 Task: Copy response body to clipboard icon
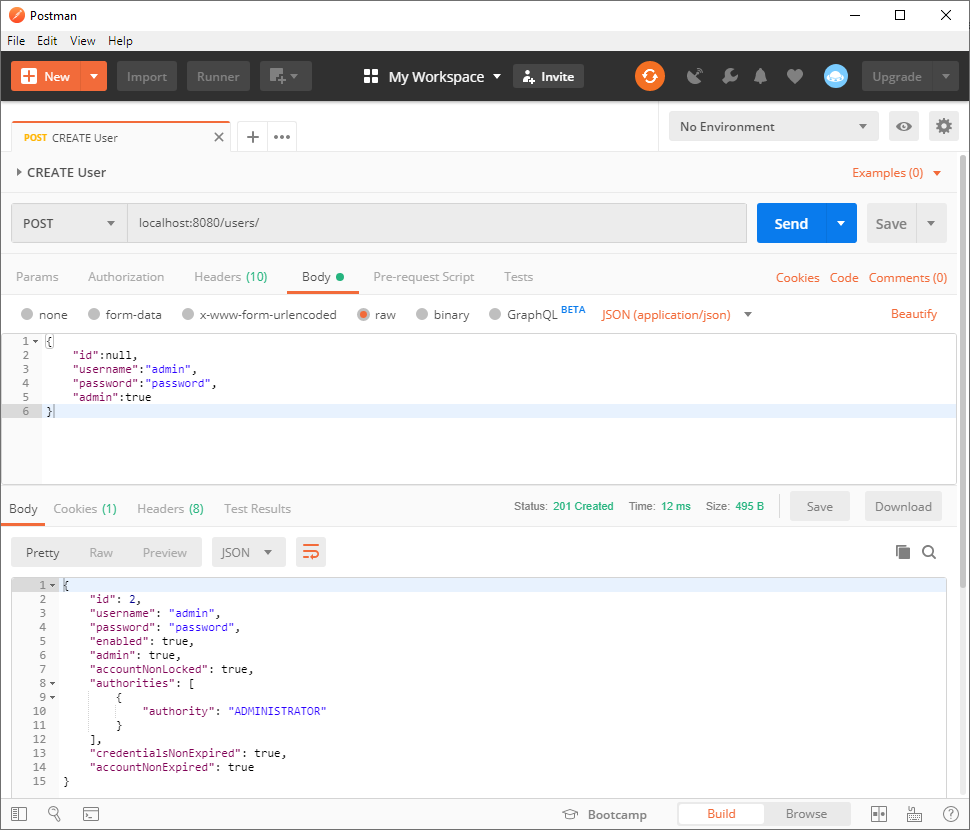[903, 552]
